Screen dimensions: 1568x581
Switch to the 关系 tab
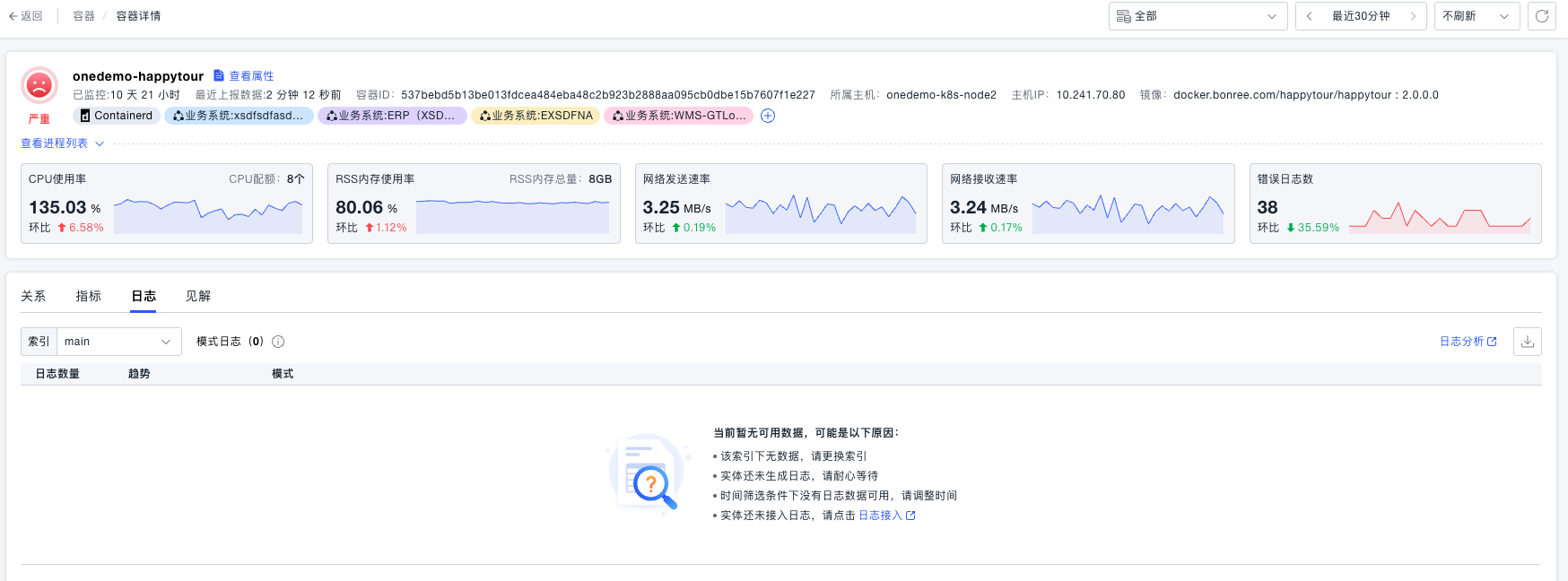tap(33, 296)
